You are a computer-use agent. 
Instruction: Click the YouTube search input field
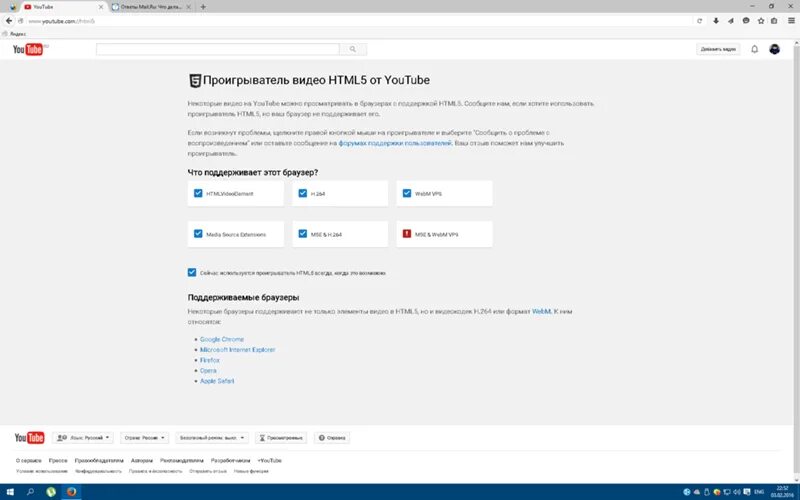218,49
